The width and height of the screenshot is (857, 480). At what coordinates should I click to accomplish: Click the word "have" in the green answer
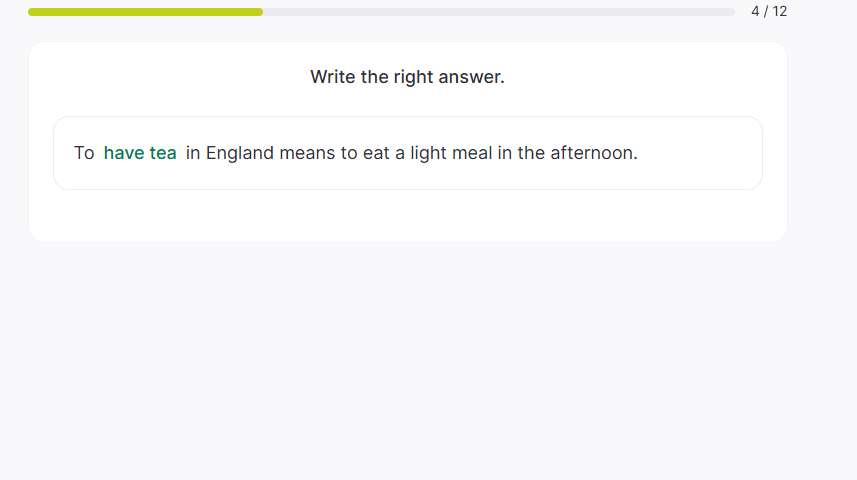[x=124, y=153]
